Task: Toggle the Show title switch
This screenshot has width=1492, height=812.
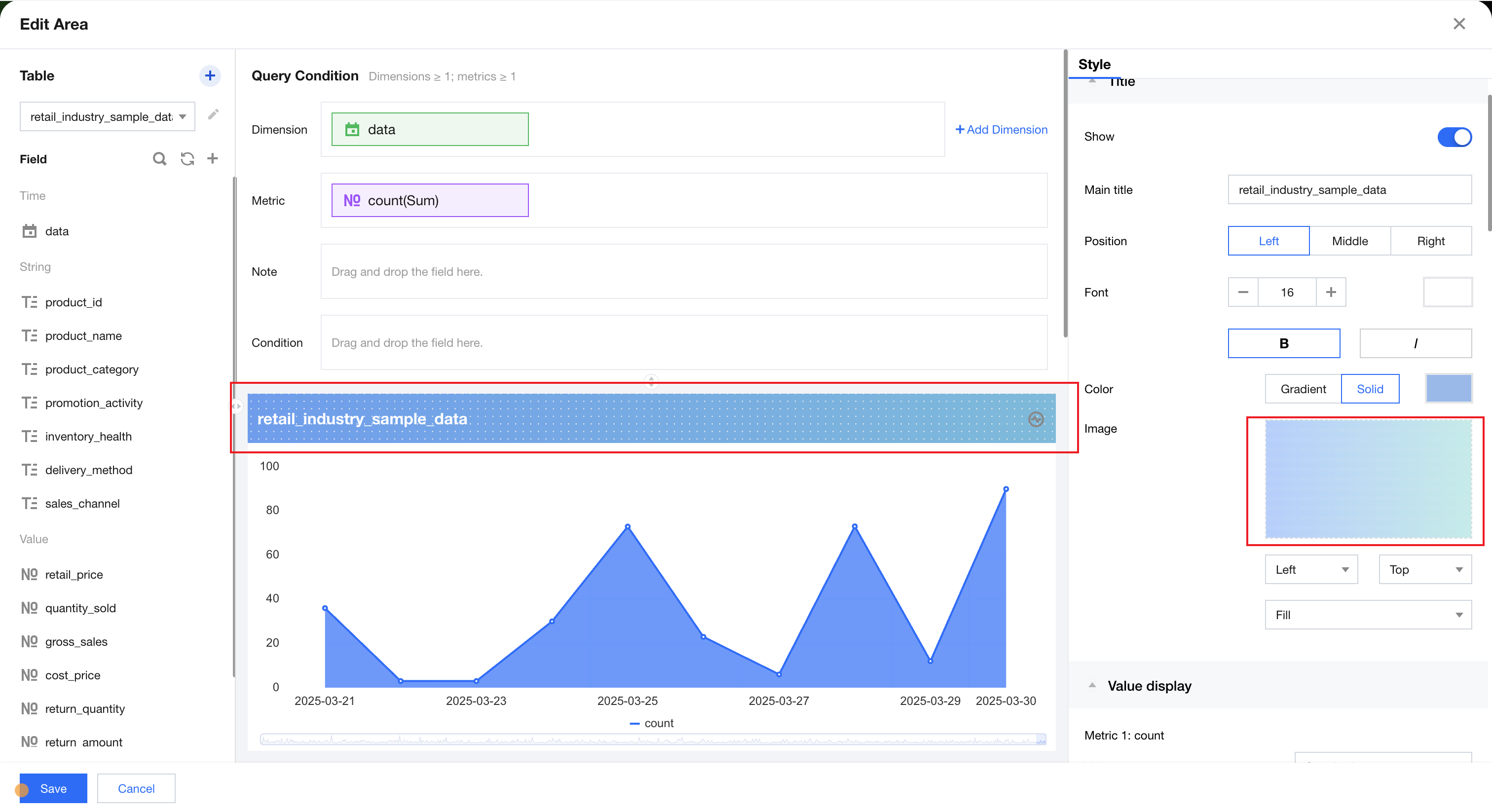Action: point(1454,137)
